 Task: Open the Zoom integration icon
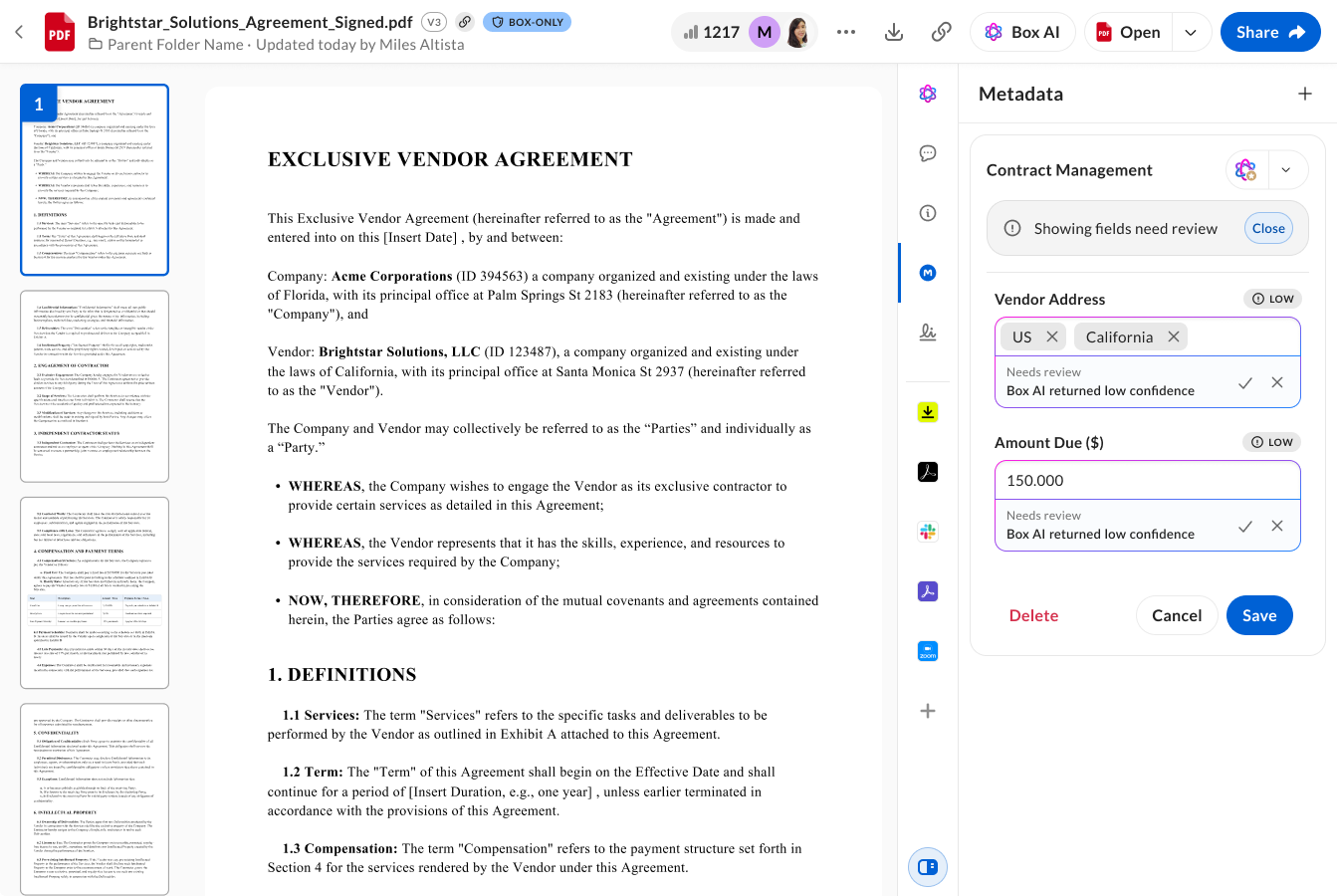point(927,650)
